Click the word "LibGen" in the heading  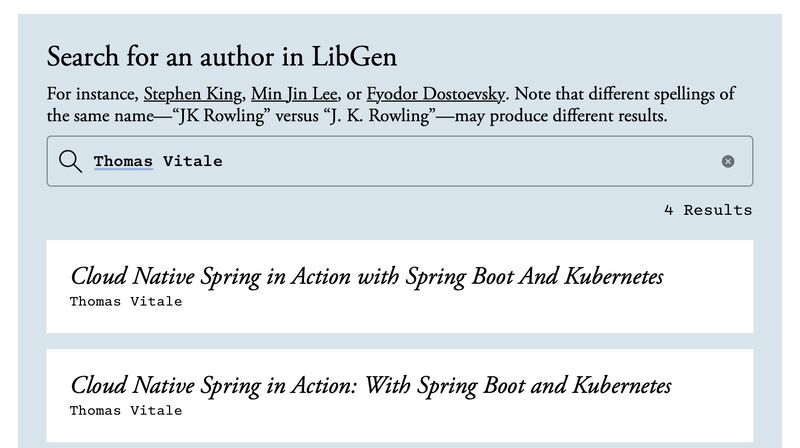point(354,56)
